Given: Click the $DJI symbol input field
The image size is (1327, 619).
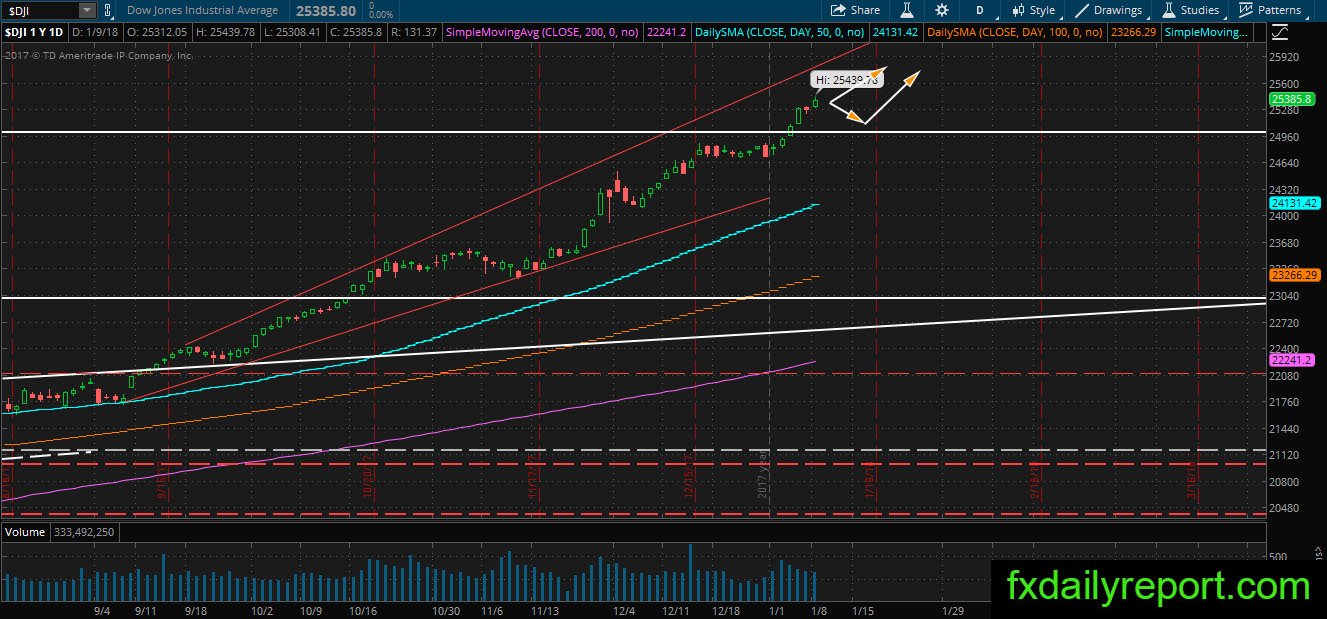Looking at the screenshot, I should (39, 10).
